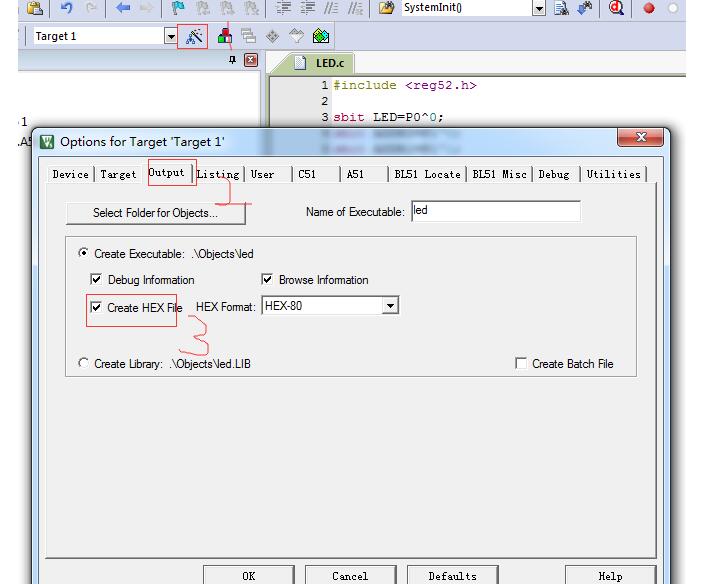Clear all bookmarks icon

coord(252,8)
